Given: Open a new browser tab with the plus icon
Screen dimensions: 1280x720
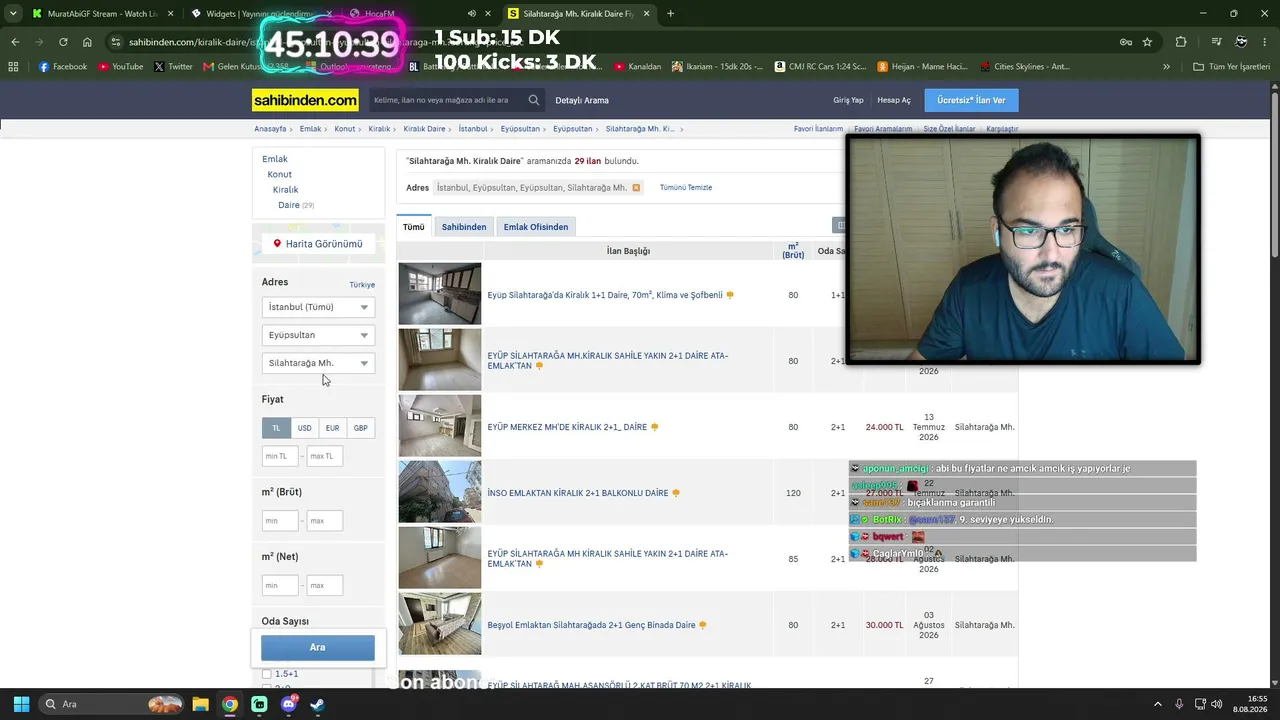Looking at the screenshot, I should [670, 14].
